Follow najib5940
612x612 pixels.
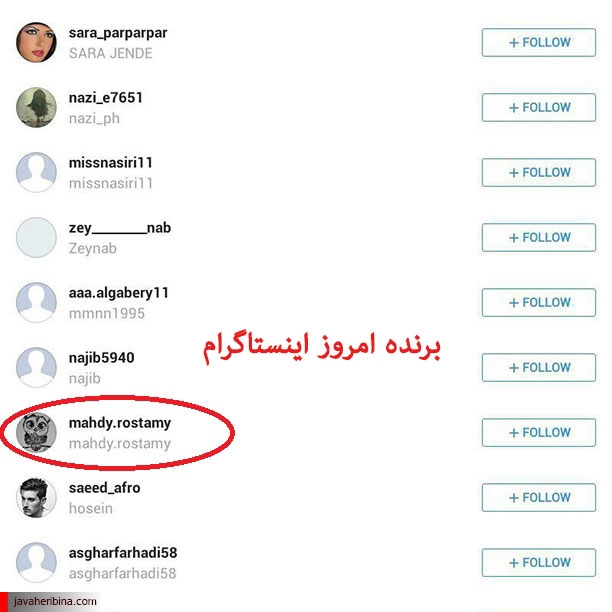pos(539,367)
